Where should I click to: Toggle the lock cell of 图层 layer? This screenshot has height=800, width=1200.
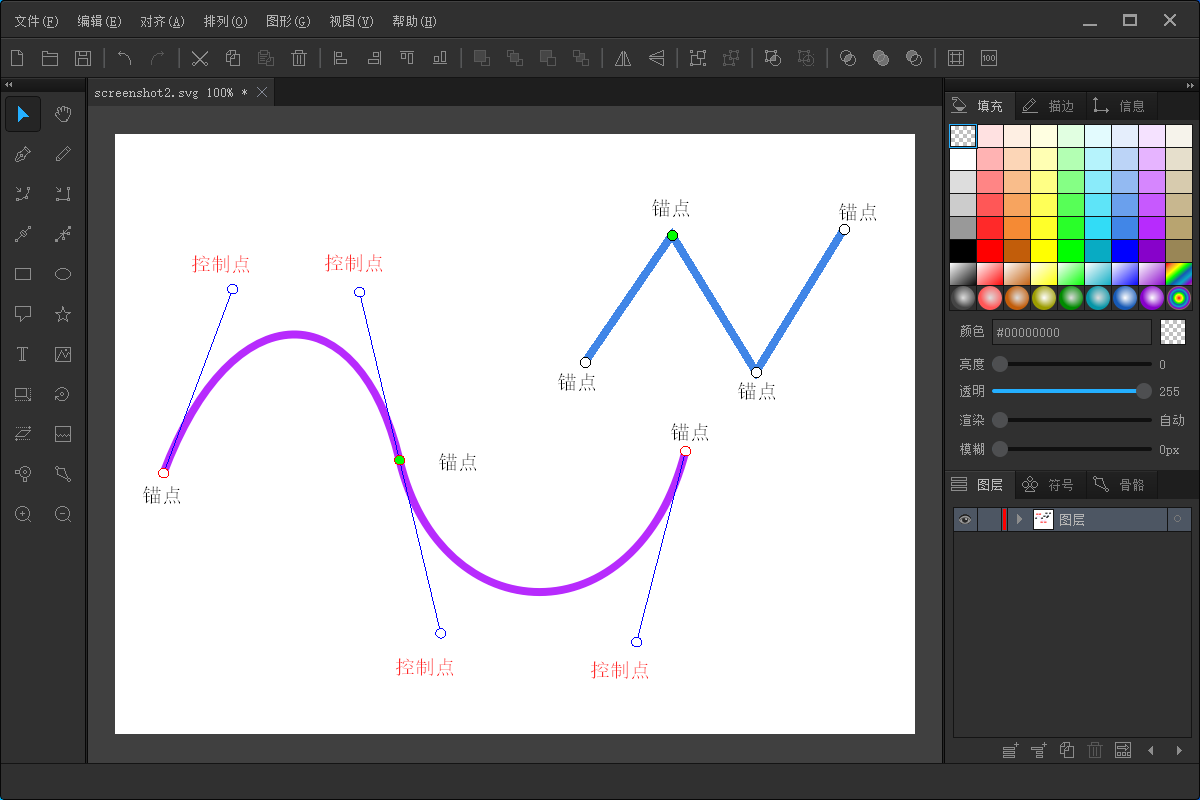pyautogui.click(x=989, y=519)
